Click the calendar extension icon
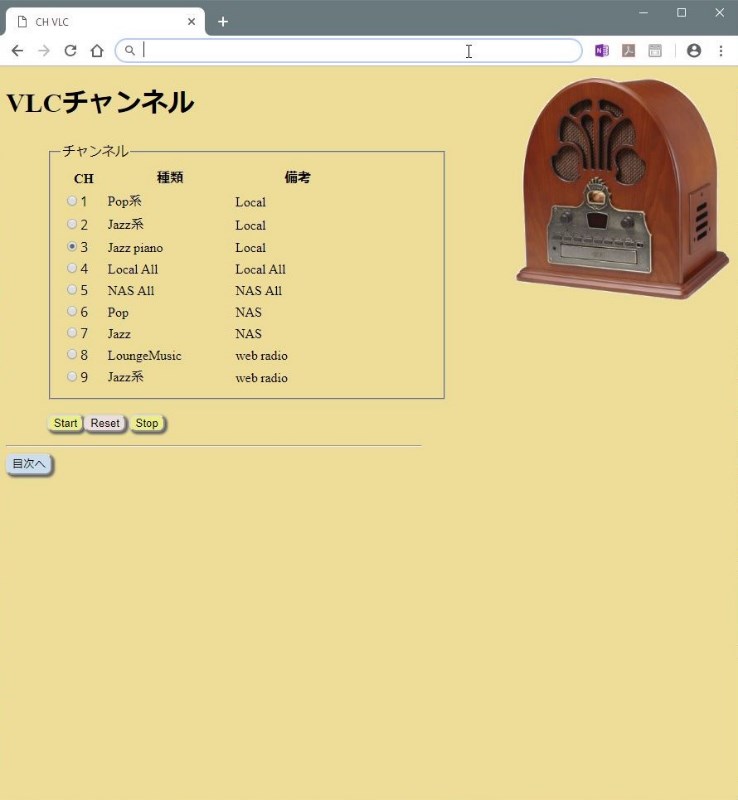The image size is (738, 800). tap(655, 51)
